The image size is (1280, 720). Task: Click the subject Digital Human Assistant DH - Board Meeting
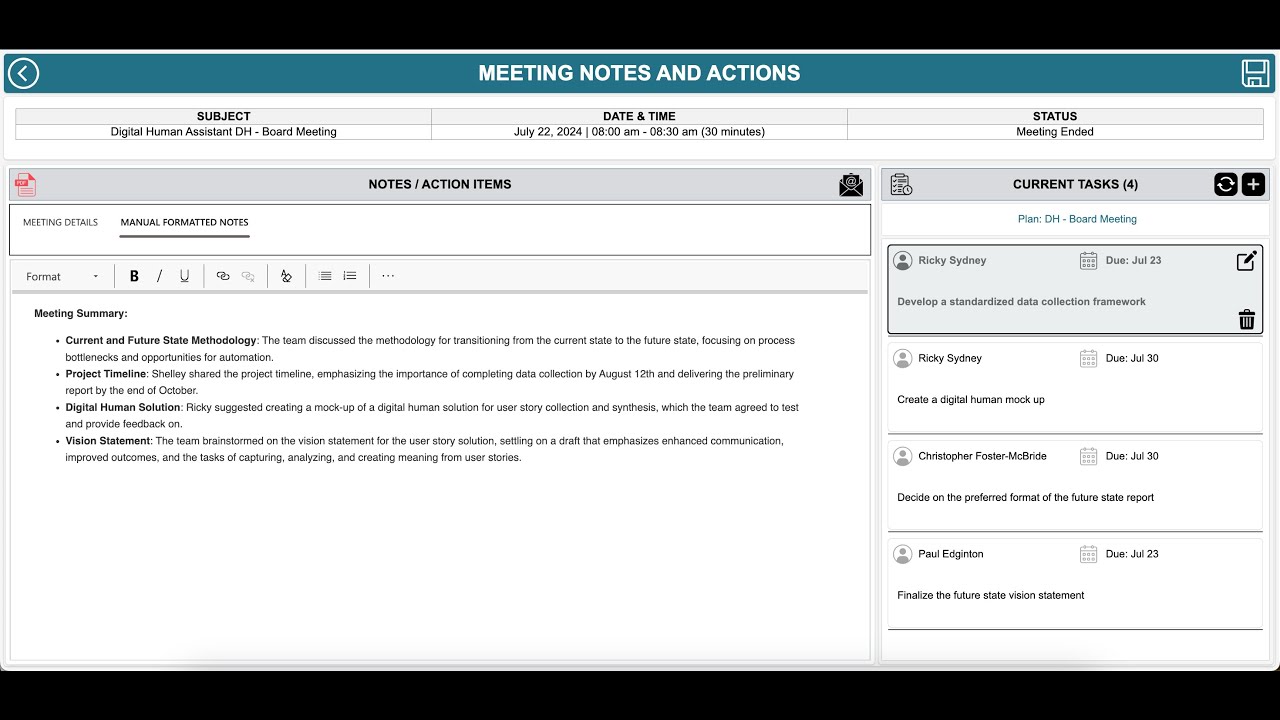(x=224, y=131)
